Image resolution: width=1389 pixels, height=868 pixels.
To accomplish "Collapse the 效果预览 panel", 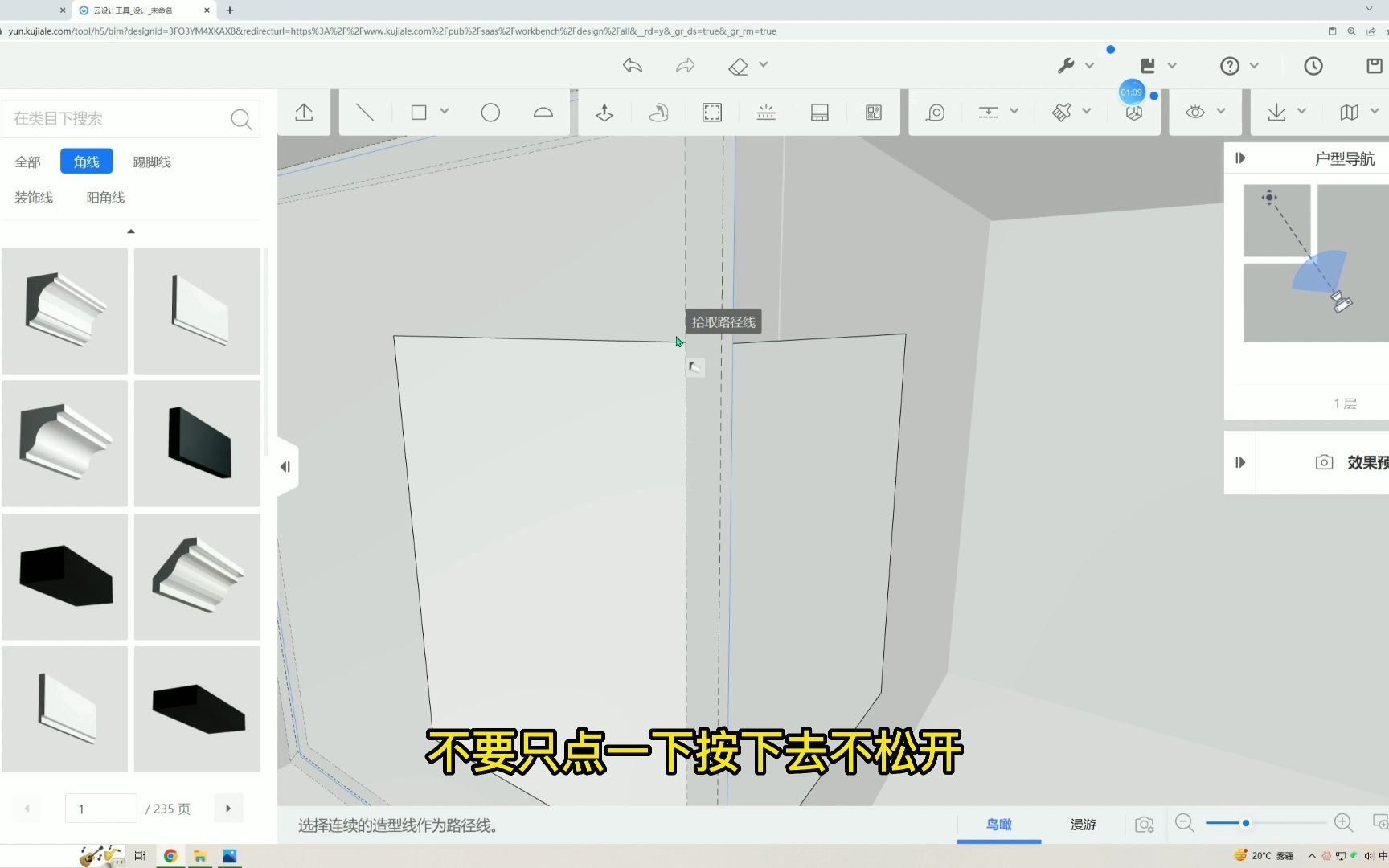I will (1240, 462).
